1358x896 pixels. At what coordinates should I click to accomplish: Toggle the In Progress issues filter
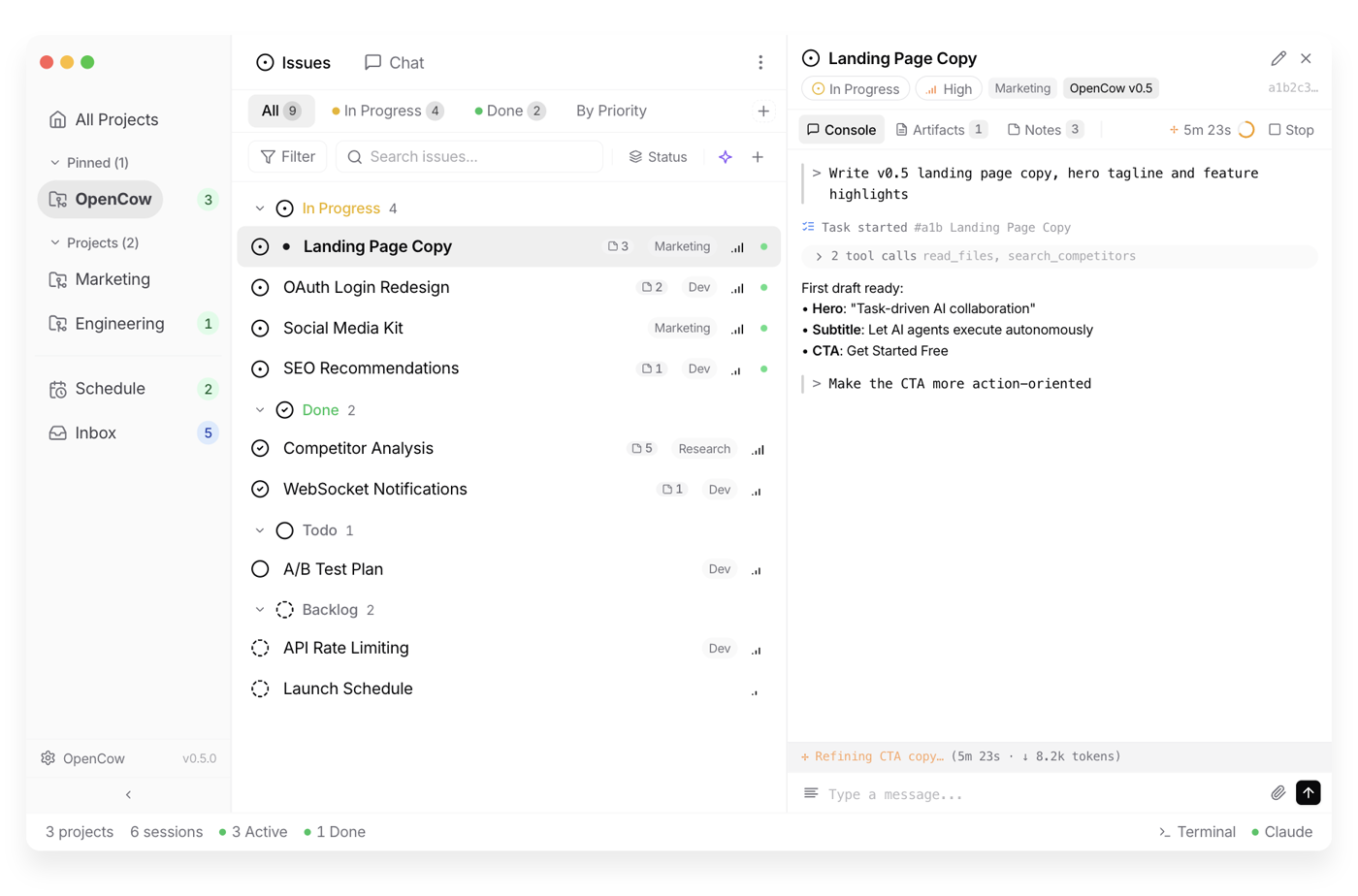(386, 110)
